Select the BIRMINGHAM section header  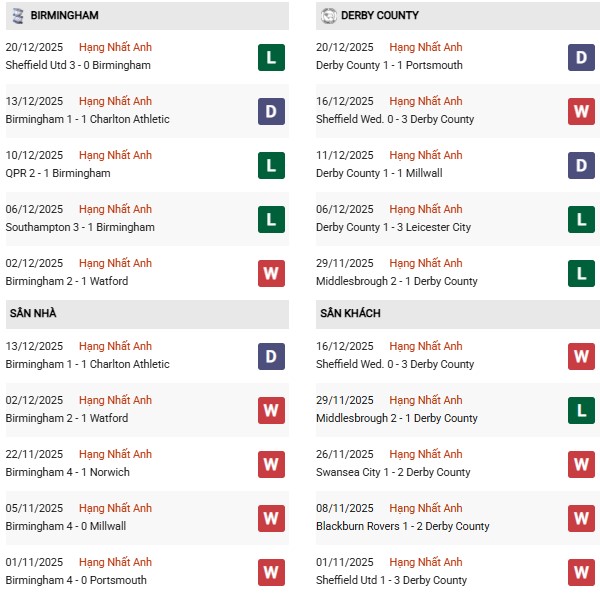point(65,16)
